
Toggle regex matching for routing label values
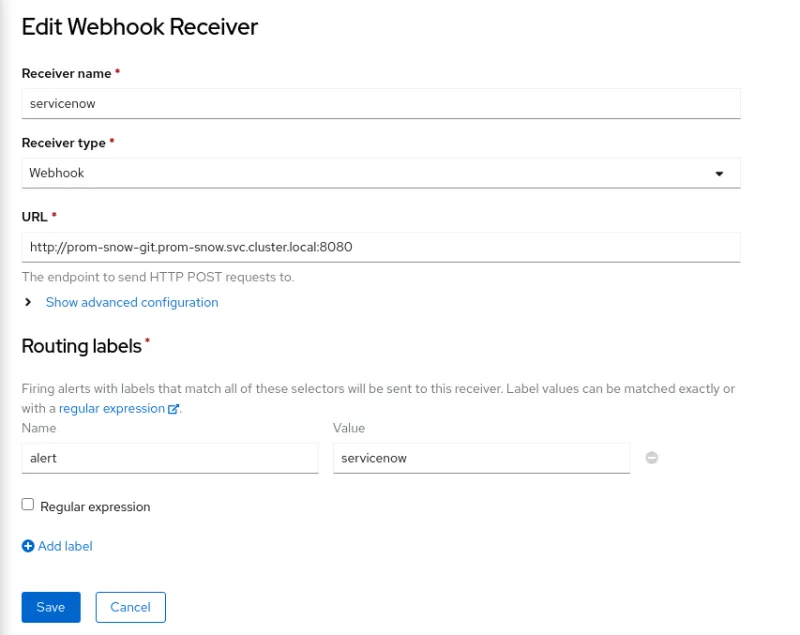[26, 505]
